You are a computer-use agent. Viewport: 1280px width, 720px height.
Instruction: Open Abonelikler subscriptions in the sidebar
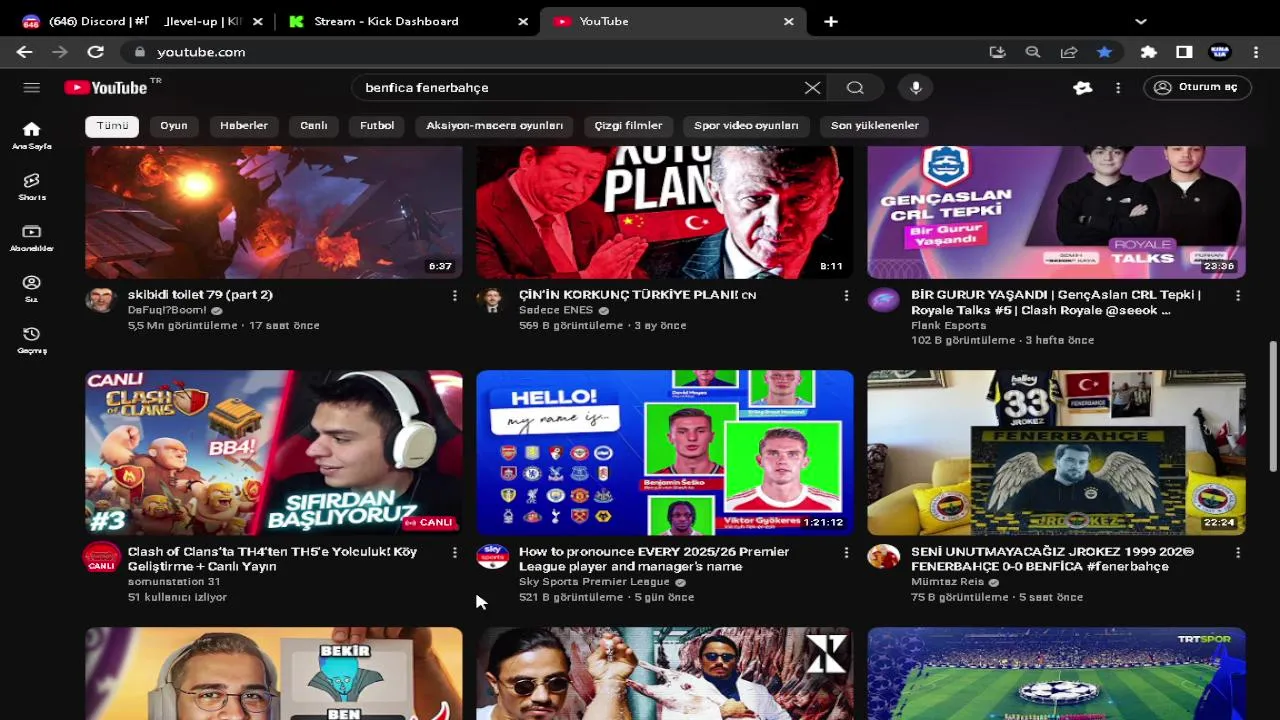coord(32,237)
